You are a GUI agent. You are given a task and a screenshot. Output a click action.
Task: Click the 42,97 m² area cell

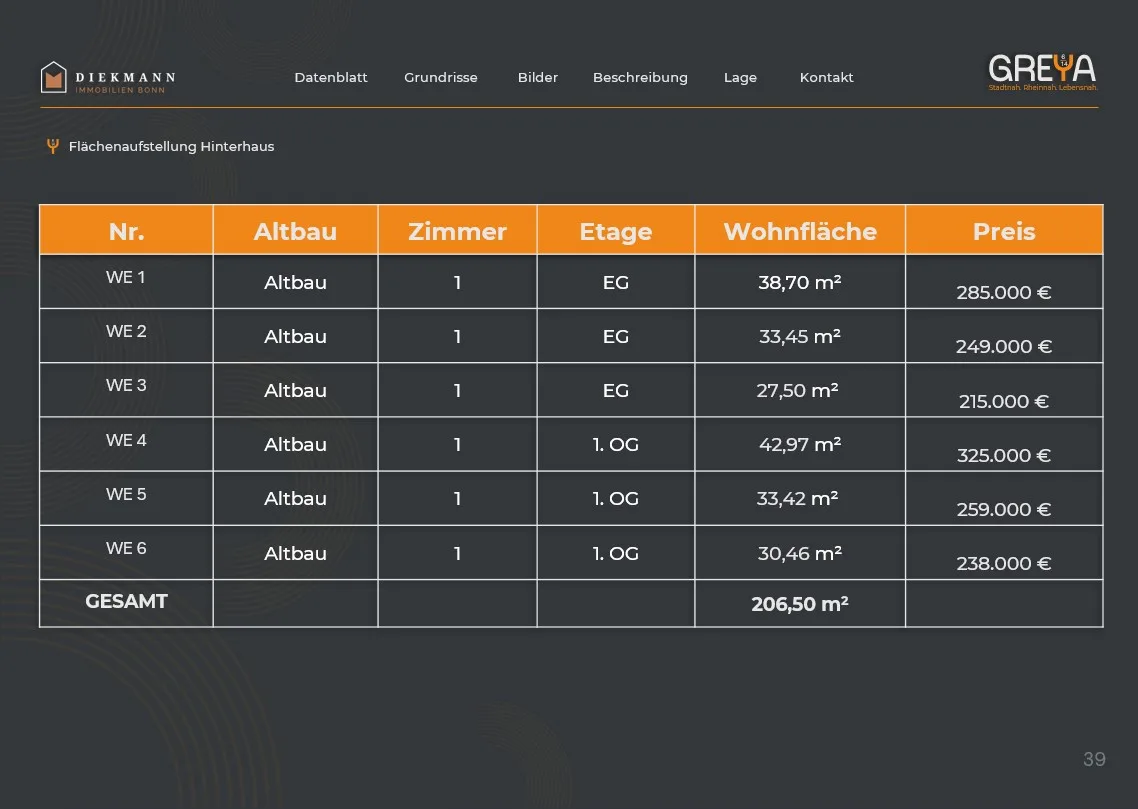tap(800, 444)
